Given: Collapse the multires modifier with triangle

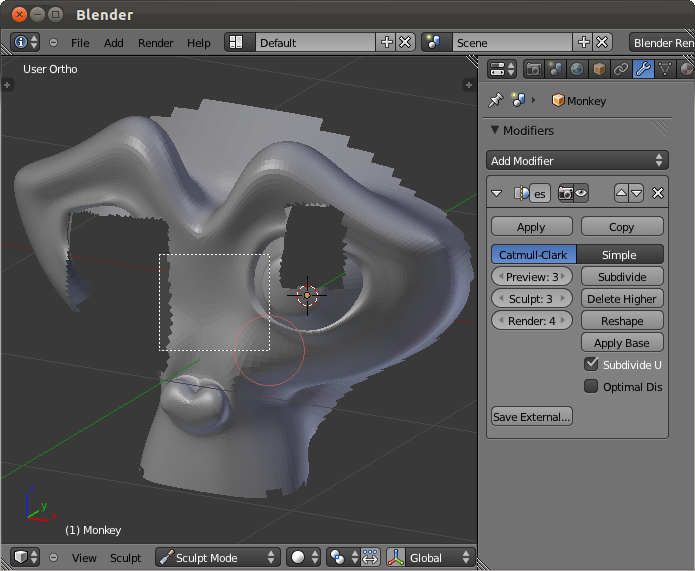Looking at the screenshot, I should [x=496, y=194].
